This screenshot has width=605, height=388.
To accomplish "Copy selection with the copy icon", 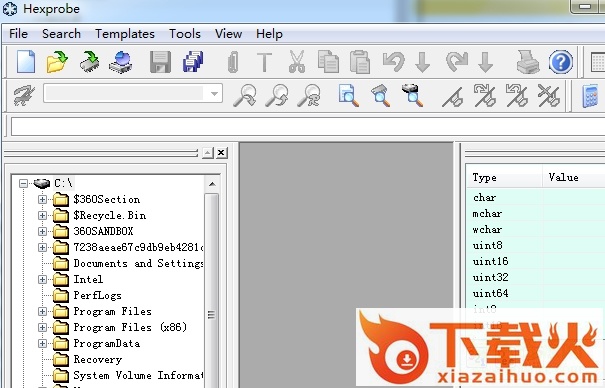I will (x=328, y=62).
